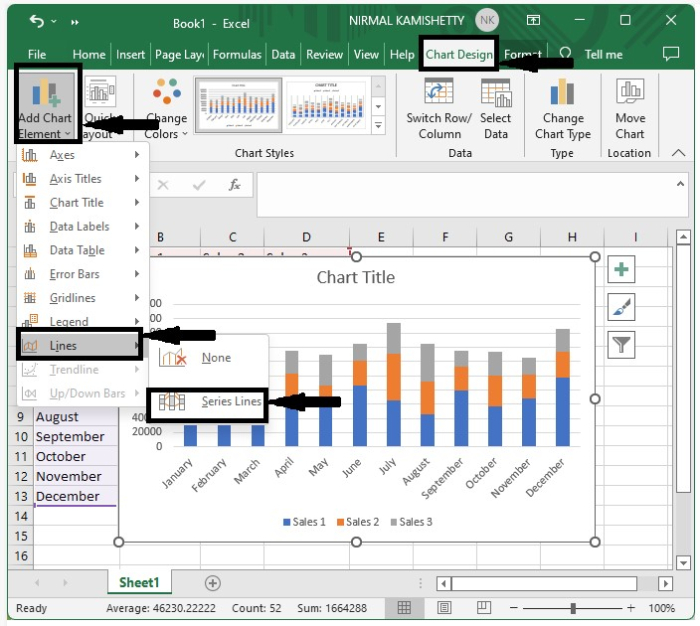Image resolution: width=700 pixels, height=626 pixels.
Task: Click vertical scrollbar down arrow
Action: (x=683, y=563)
